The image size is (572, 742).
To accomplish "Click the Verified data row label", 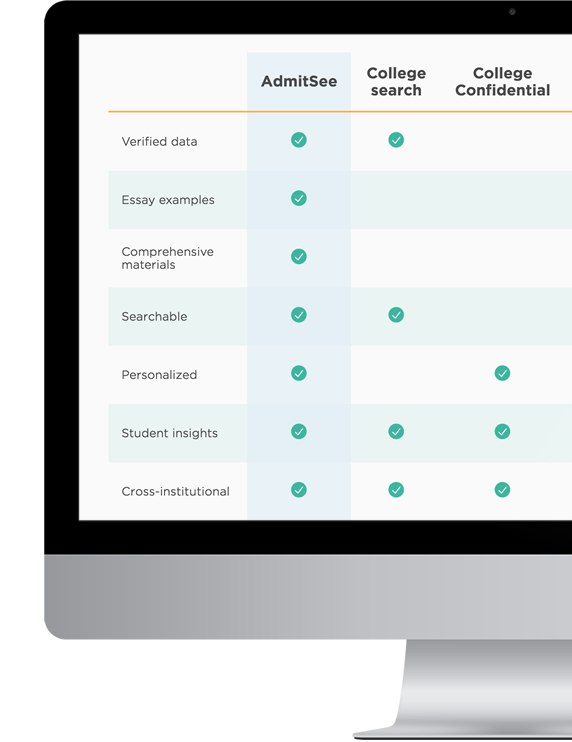I will 159,141.
